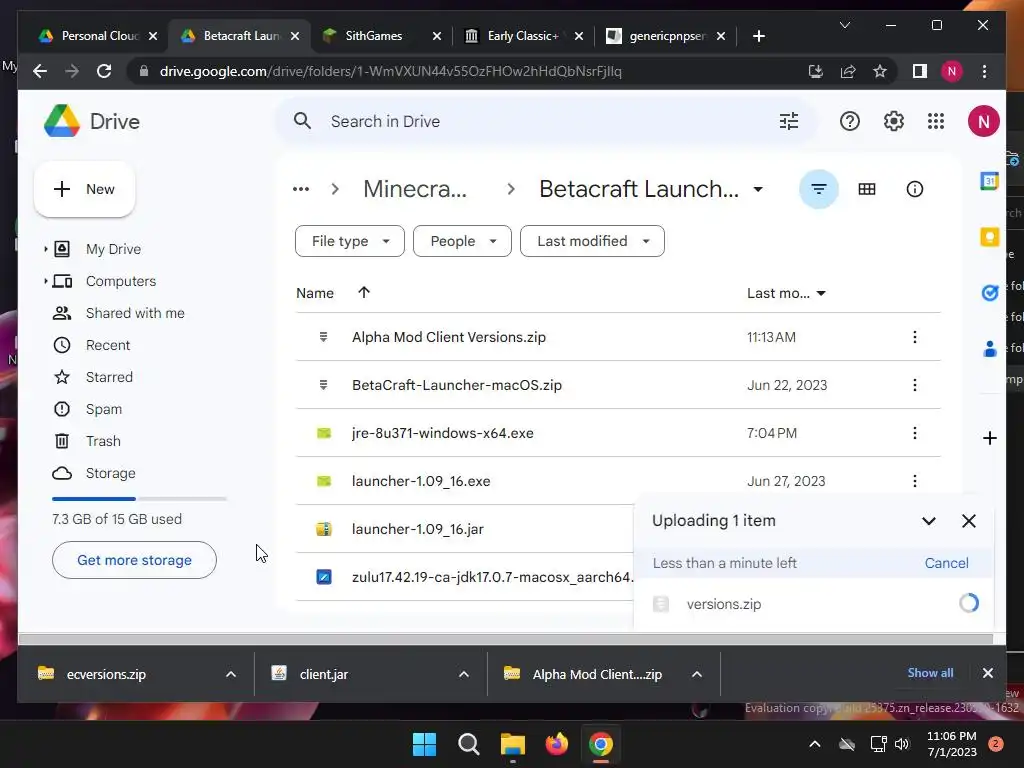Open Drive settings gear

tap(893, 121)
